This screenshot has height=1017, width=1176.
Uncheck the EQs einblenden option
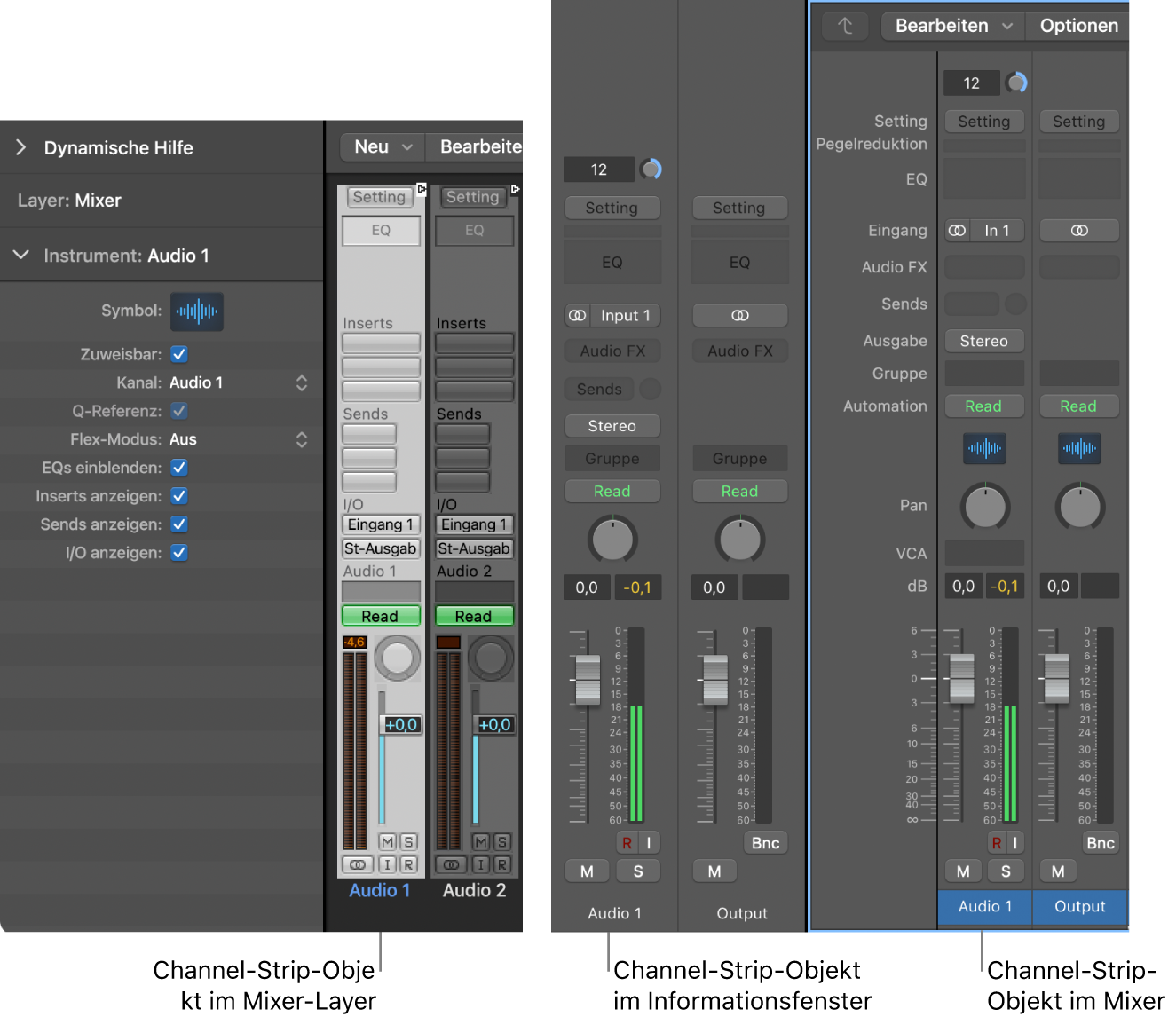pyautogui.click(x=178, y=468)
